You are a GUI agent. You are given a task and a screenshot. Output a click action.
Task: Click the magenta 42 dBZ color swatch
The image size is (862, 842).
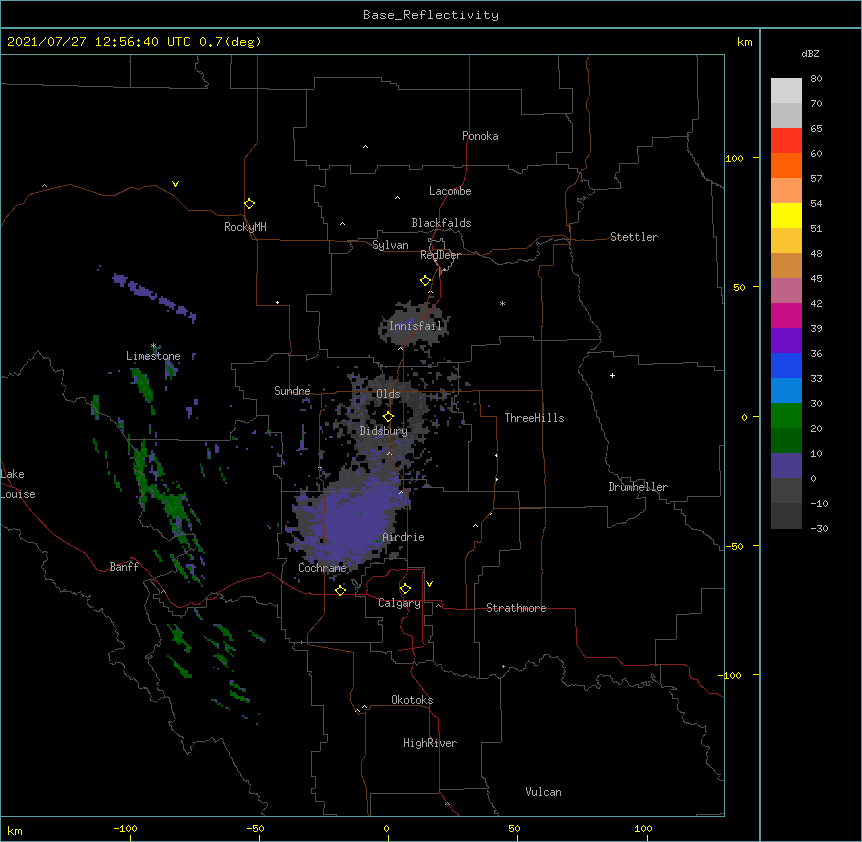(786, 315)
